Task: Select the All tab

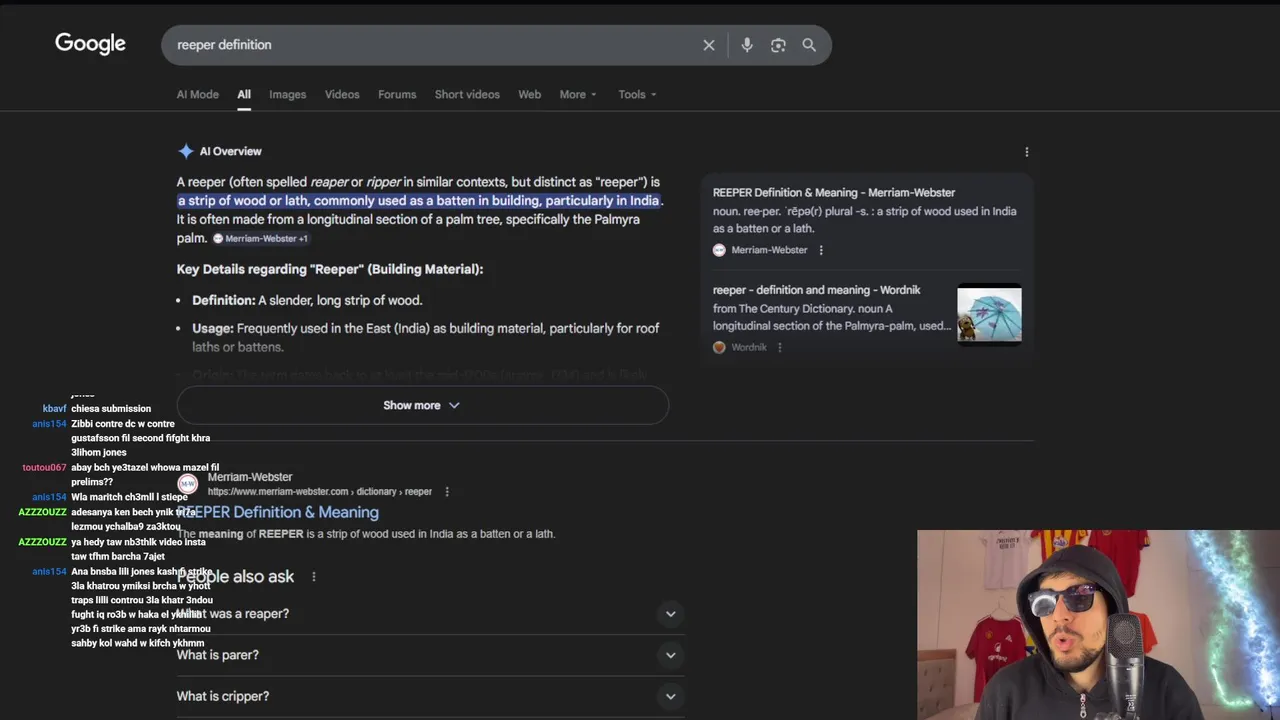Action: tap(244, 94)
